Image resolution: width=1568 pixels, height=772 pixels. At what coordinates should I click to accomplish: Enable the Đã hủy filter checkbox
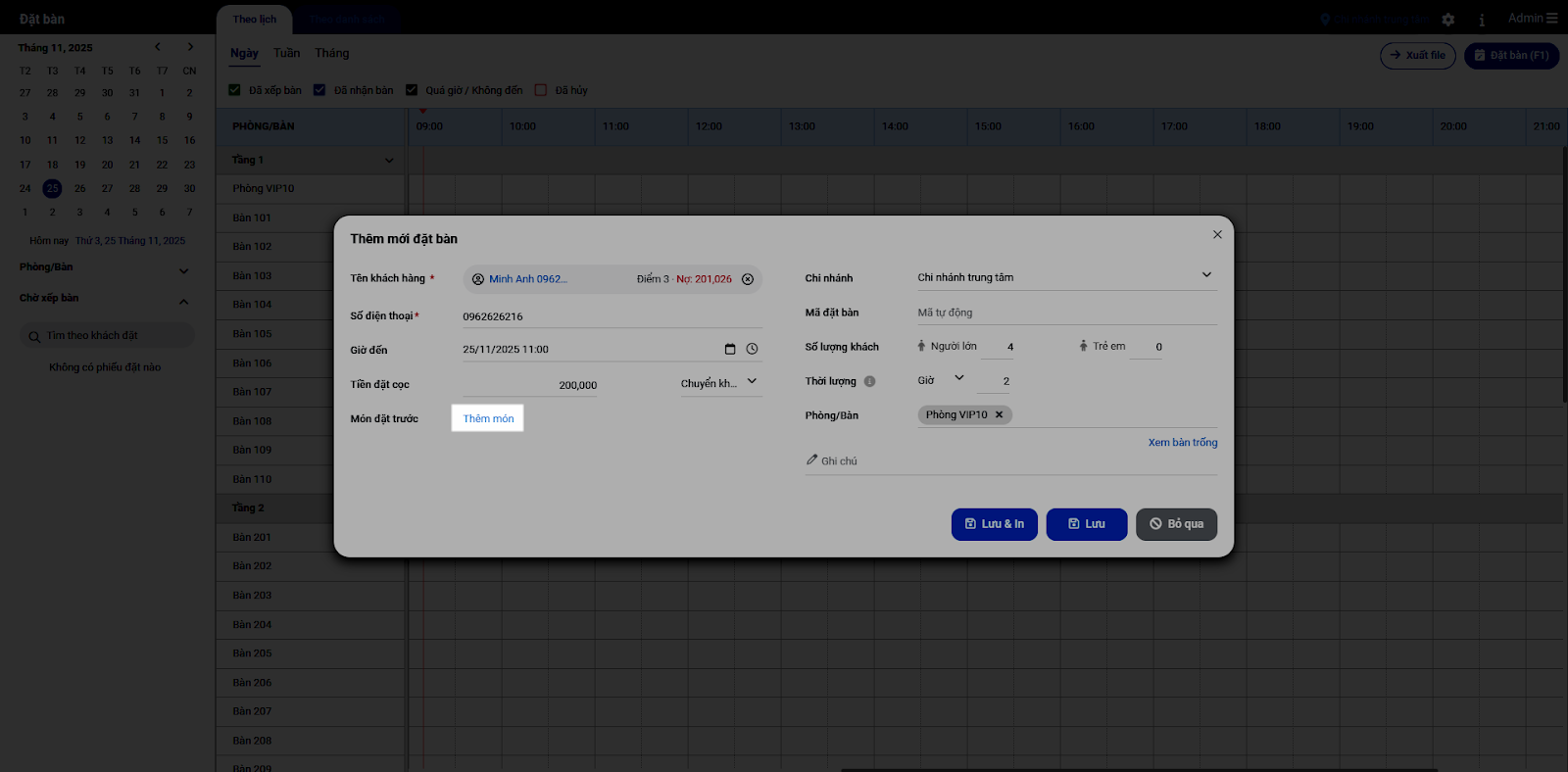tap(541, 90)
